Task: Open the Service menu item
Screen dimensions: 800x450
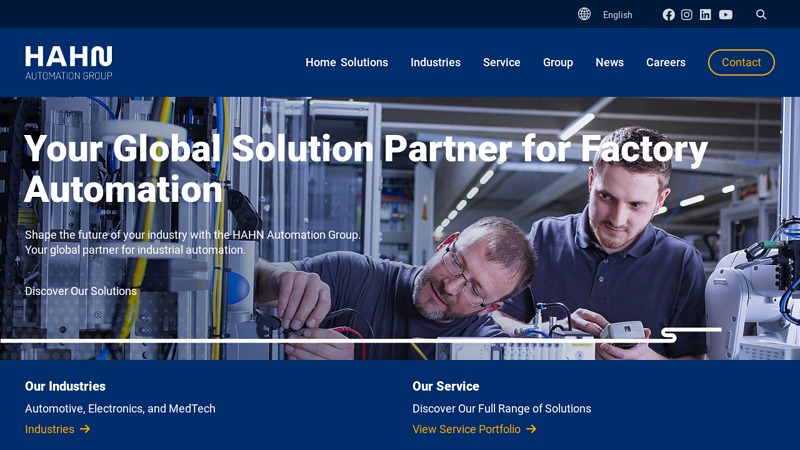Action: pyautogui.click(x=502, y=62)
